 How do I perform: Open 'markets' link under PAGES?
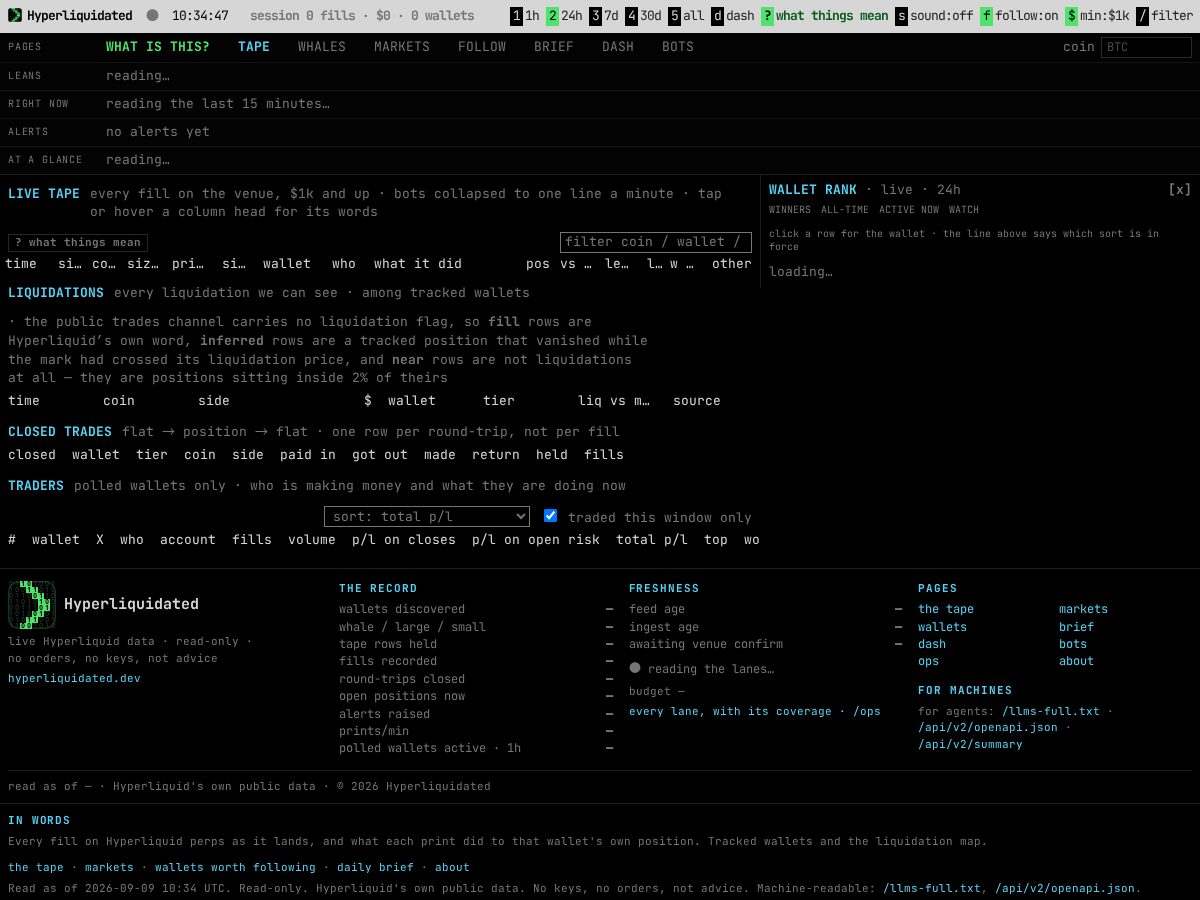coord(1084,609)
